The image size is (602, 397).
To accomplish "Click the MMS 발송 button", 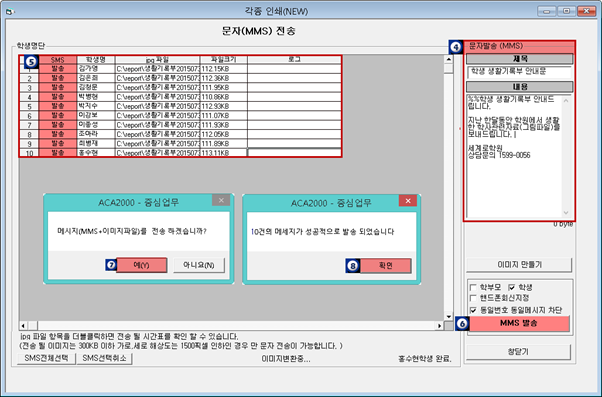I will pyautogui.click(x=518, y=323).
